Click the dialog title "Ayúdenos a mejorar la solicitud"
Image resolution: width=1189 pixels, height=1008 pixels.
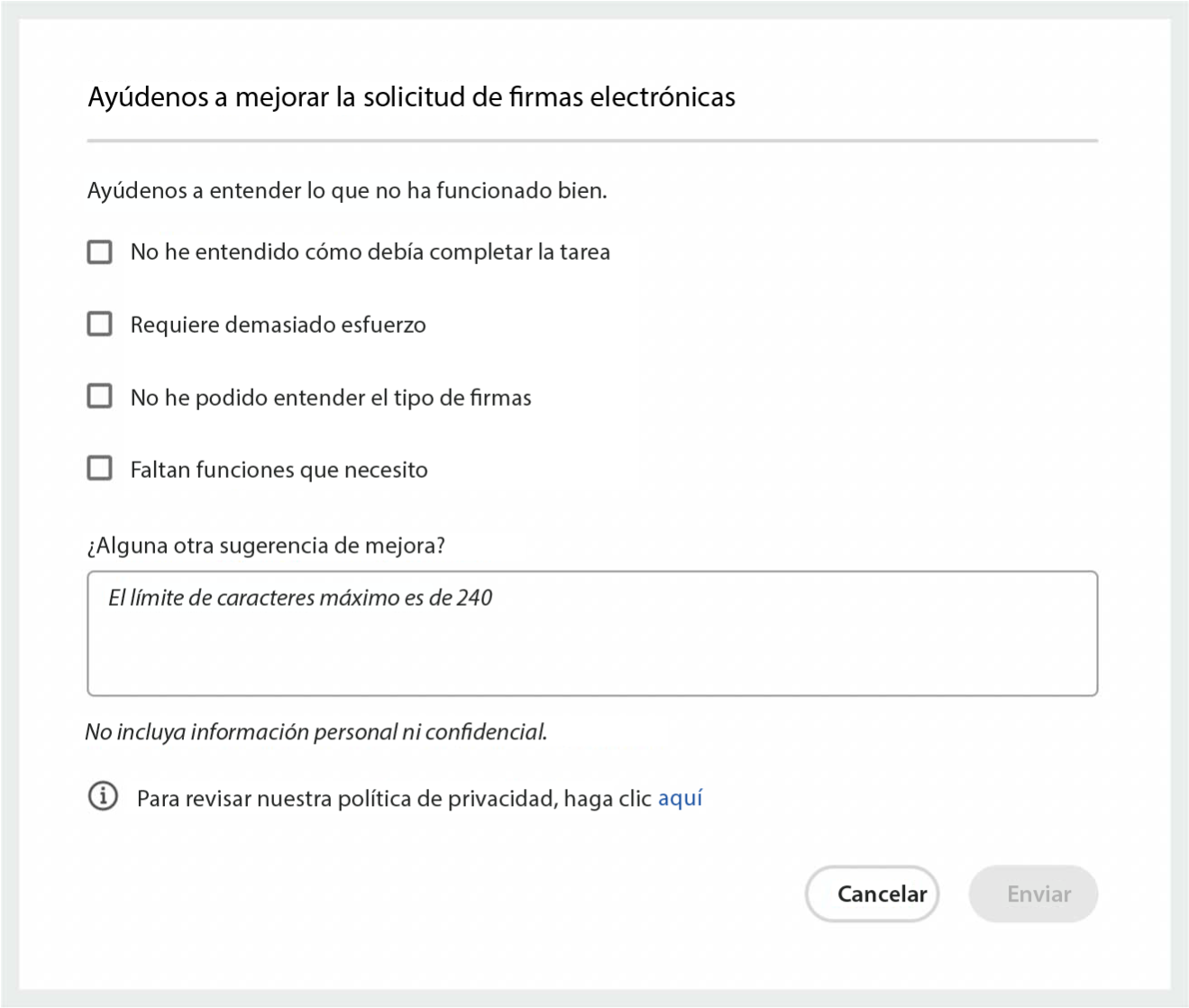(411, 96)
